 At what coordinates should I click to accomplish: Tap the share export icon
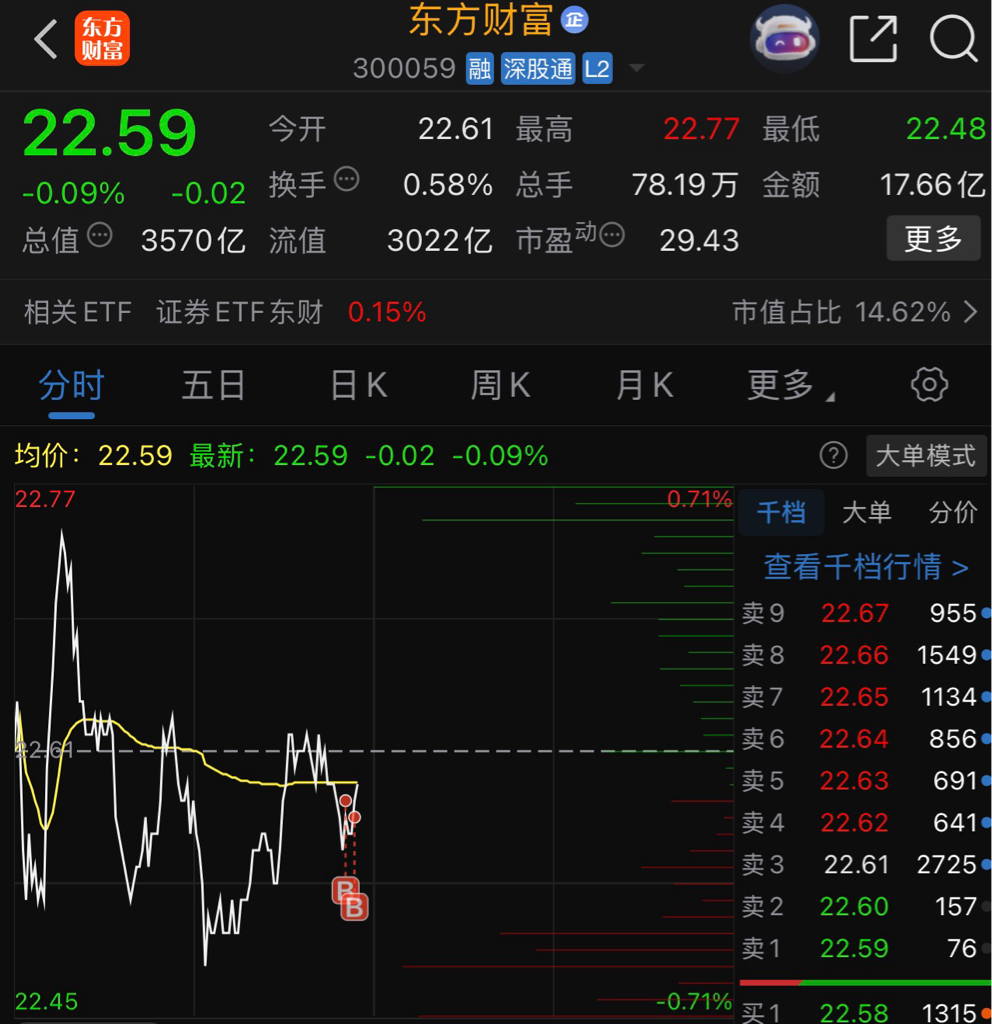[873, 39]
